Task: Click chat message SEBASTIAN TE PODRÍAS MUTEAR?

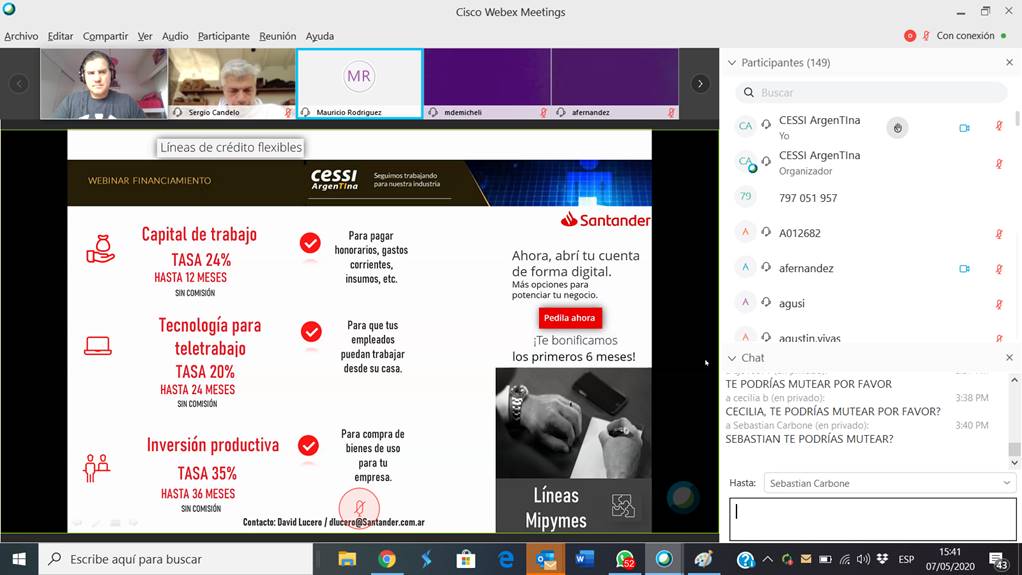Action: click(810, 439)
